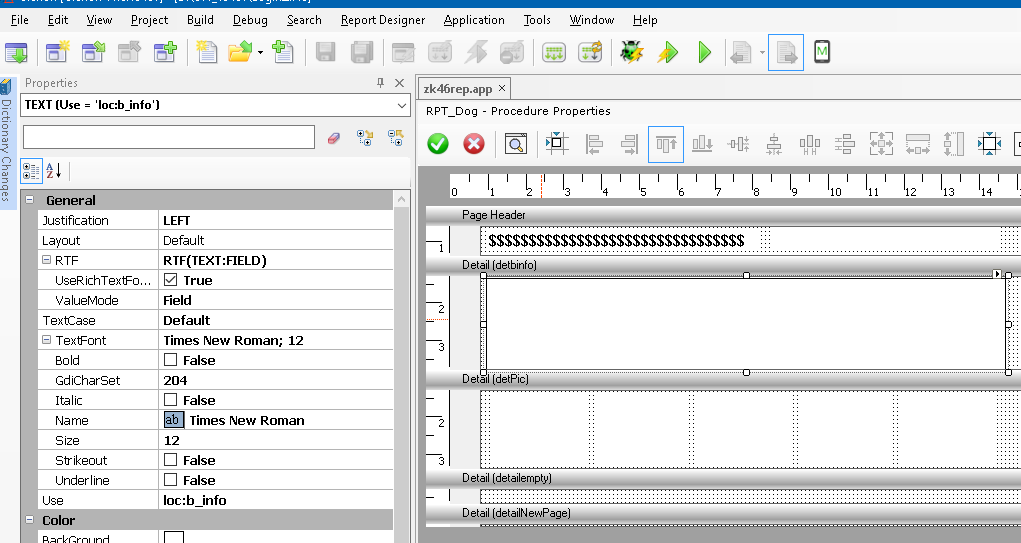
Task: Tick the Italic checkbox
Action: point(171,400)
